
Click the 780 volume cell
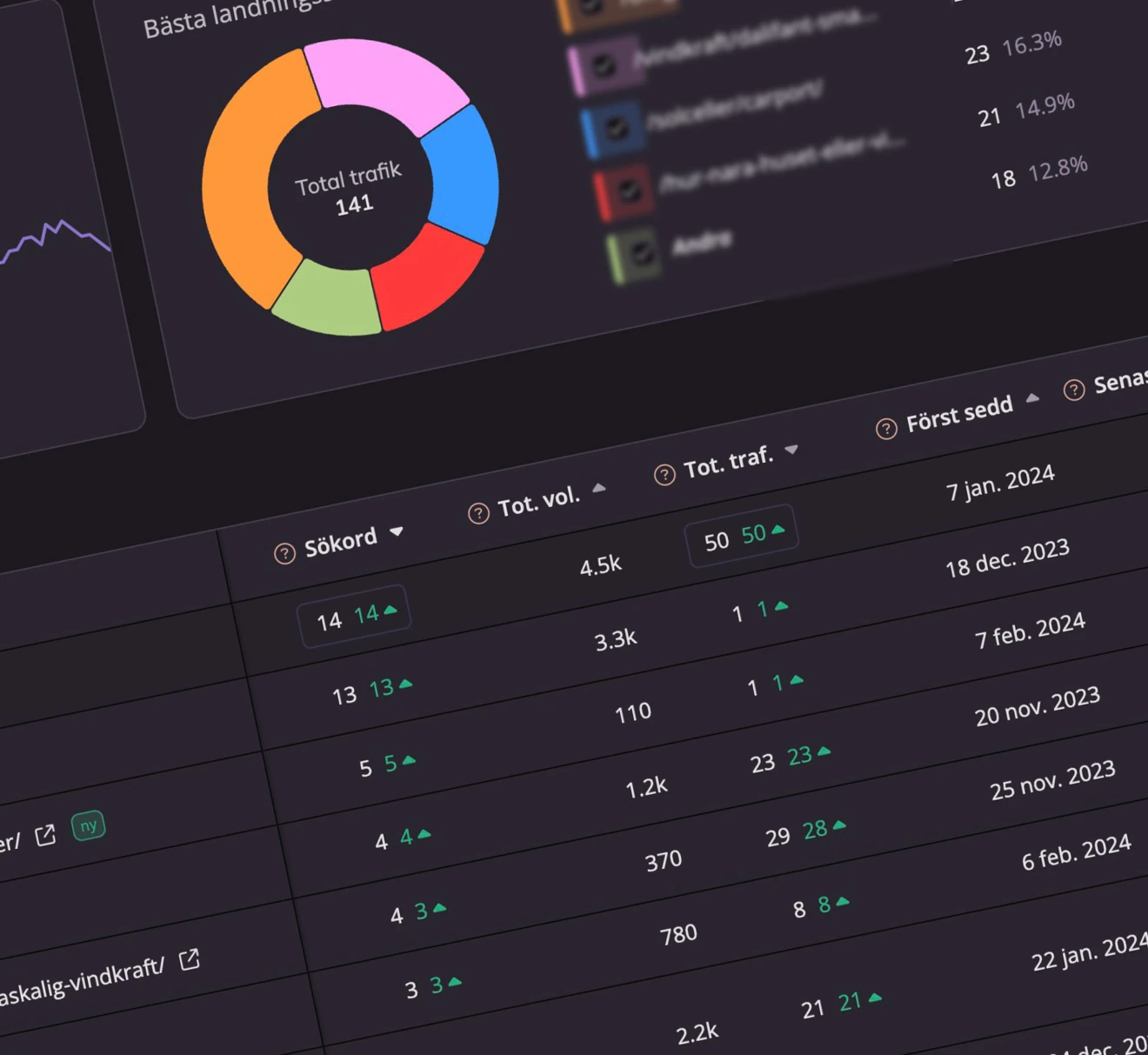pyautogui.click(x=678, y=936)
